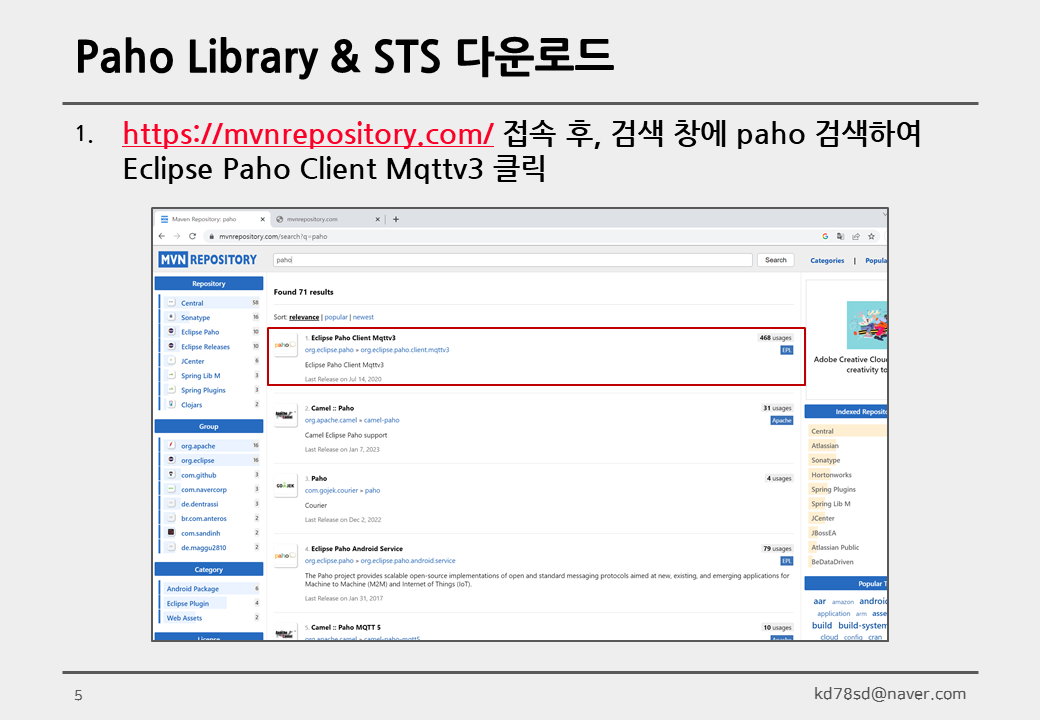Click 31 usages on Camel :: Paho
1040x720 pixels.
click(x=777, y=408)
